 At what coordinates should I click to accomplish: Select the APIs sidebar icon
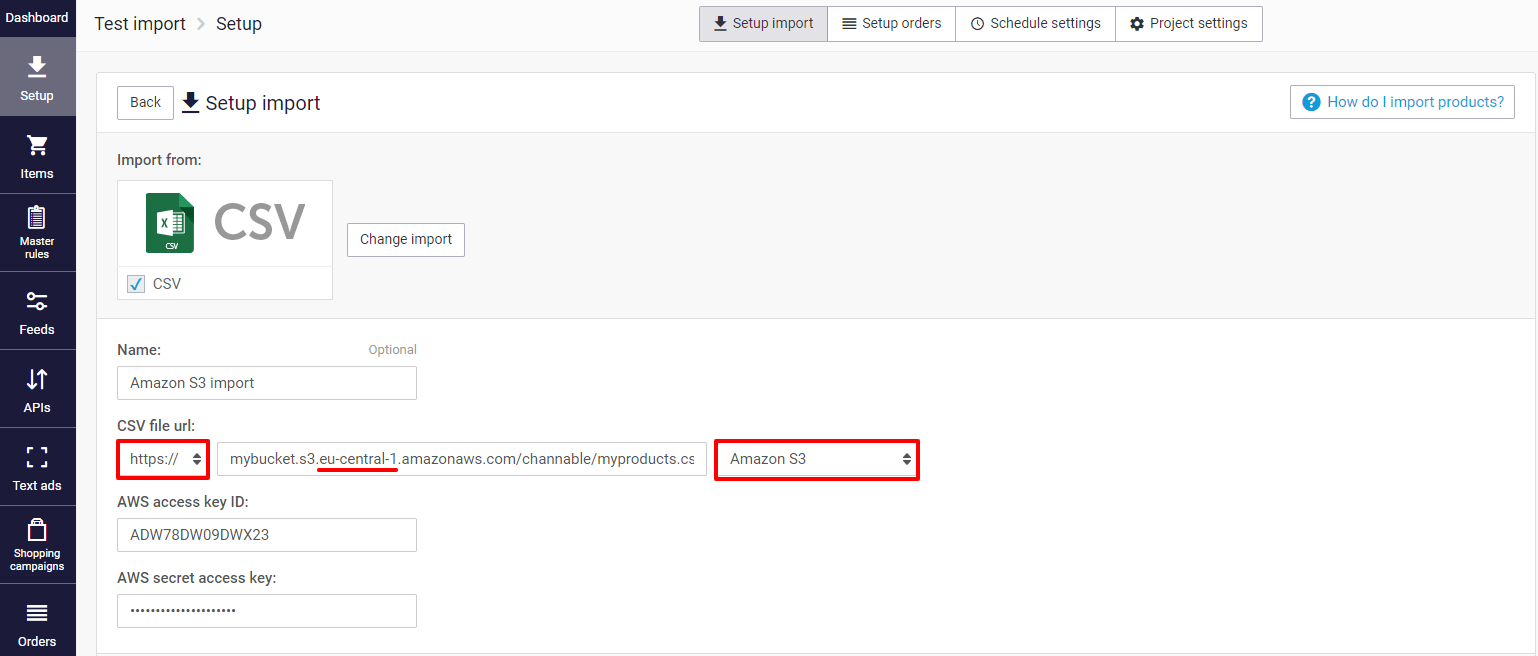[37, 380]
